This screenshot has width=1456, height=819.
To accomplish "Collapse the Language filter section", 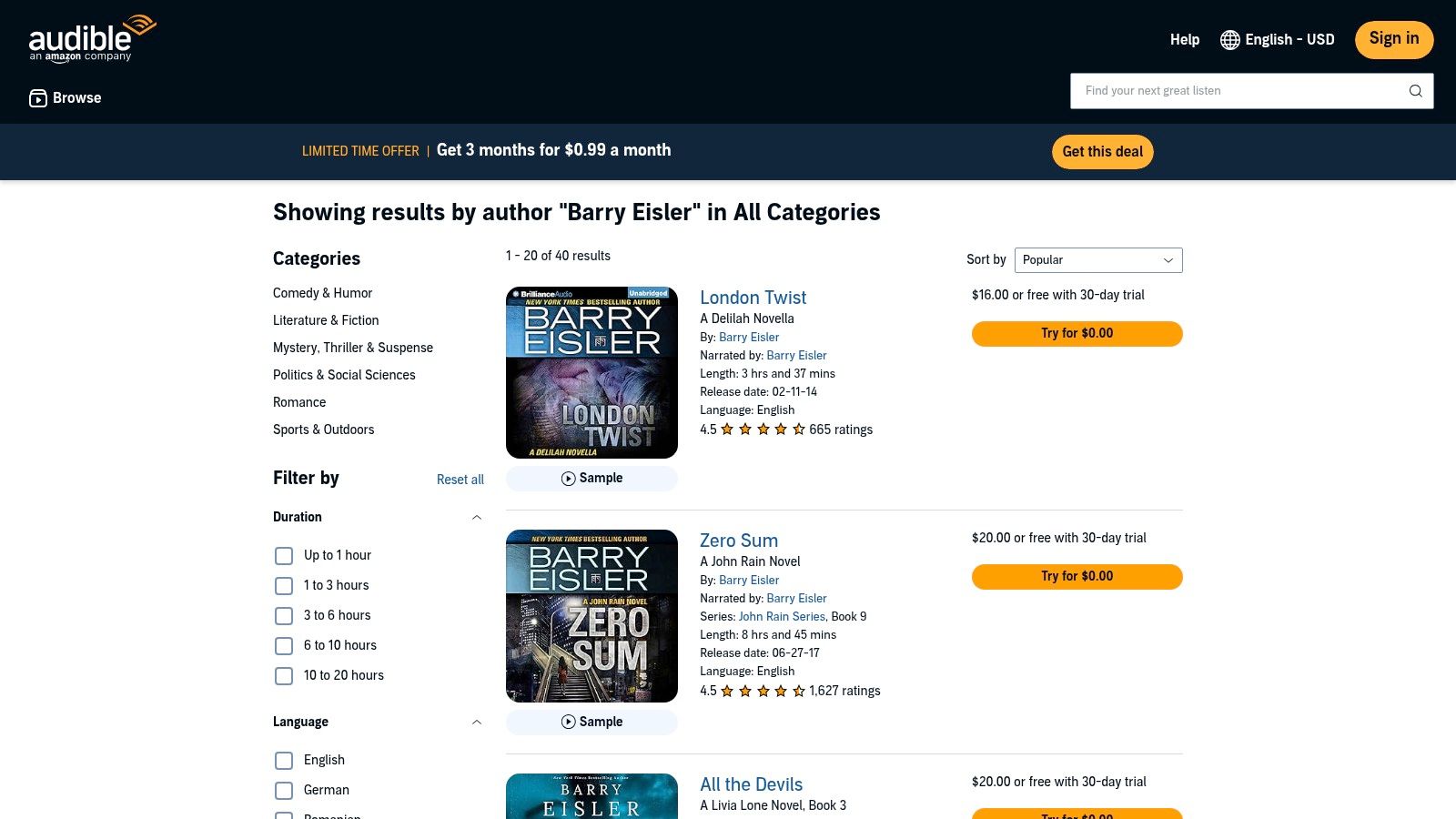I will [476, 723].
